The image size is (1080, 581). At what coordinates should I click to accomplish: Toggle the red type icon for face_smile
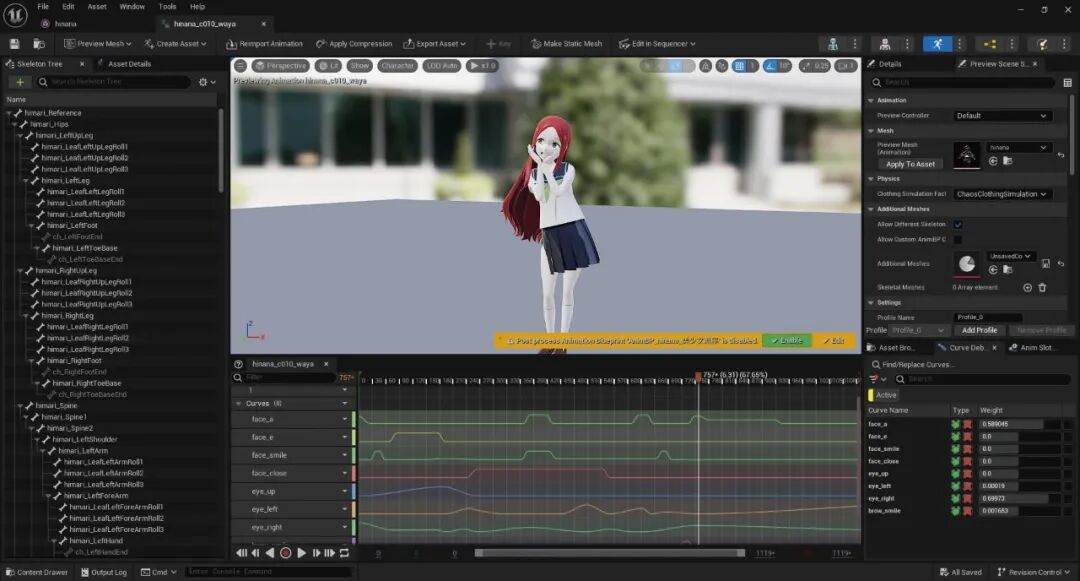coord(967,450)
